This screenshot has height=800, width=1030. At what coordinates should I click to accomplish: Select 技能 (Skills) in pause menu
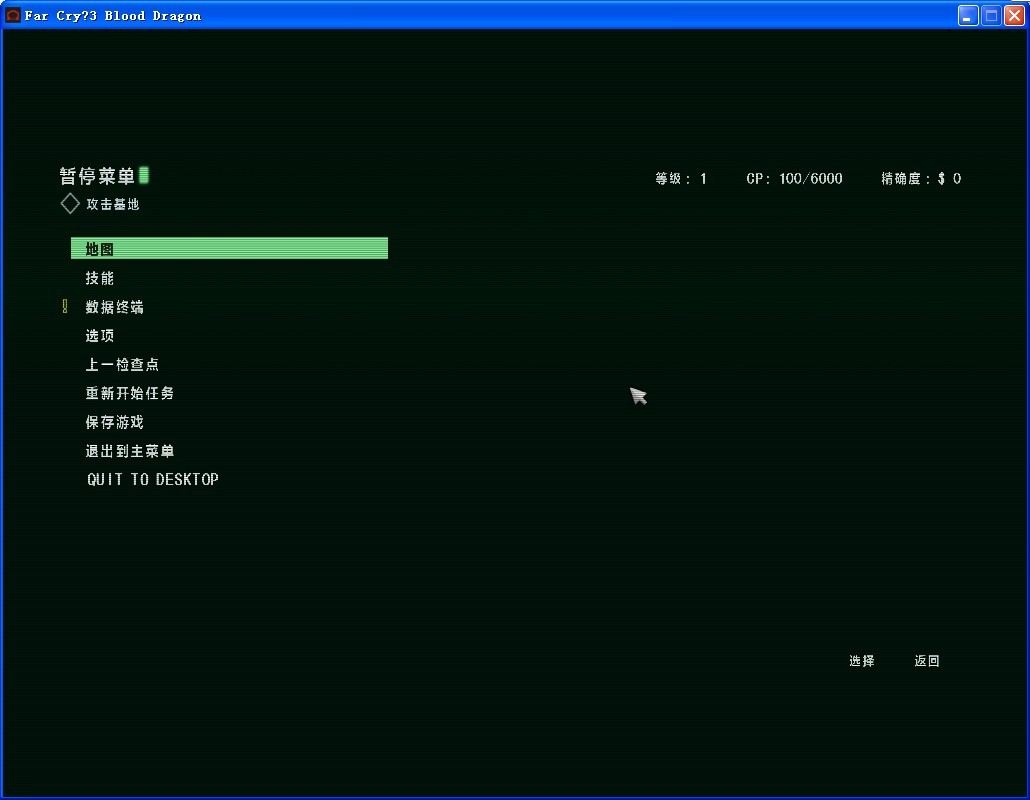click(x=100, y=278)
